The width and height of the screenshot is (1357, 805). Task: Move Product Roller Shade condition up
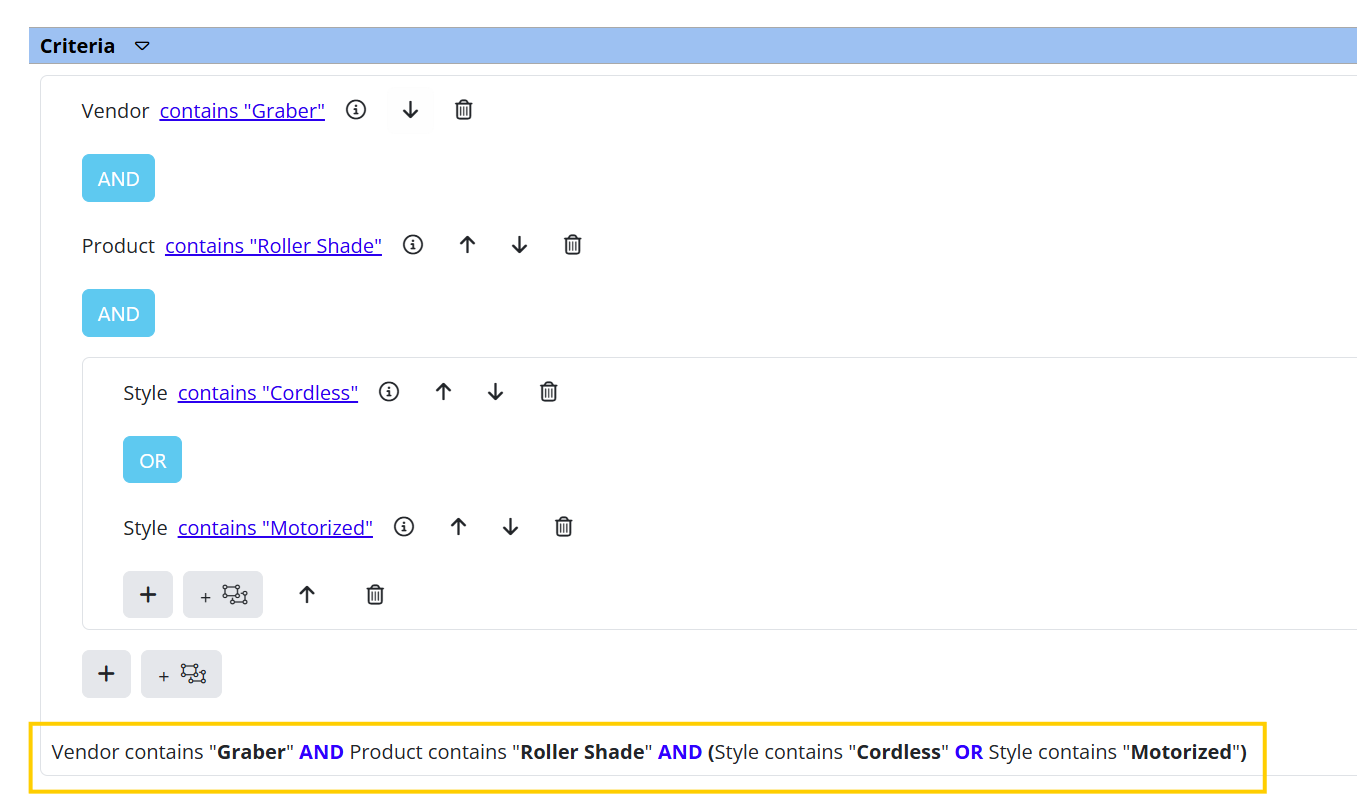(467, 245)
